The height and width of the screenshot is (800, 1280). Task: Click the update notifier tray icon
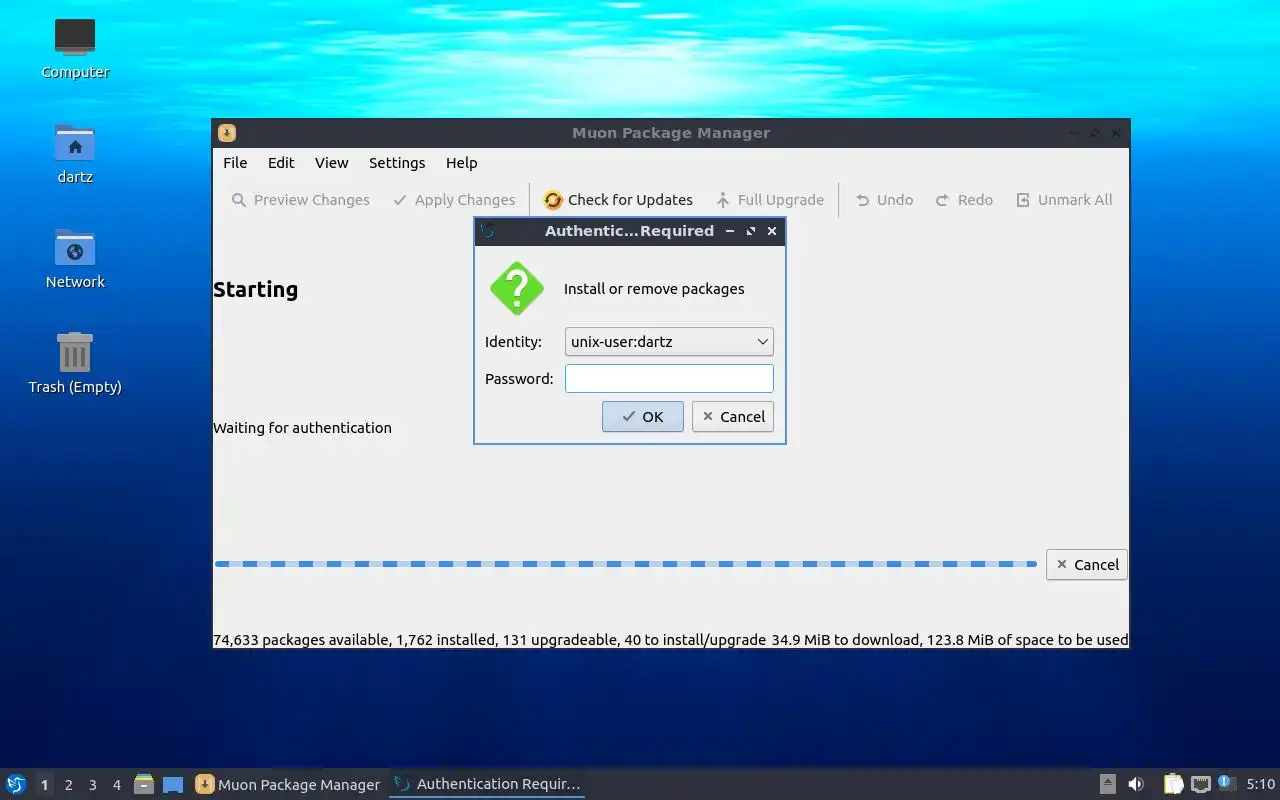[x=1227, y=783]
